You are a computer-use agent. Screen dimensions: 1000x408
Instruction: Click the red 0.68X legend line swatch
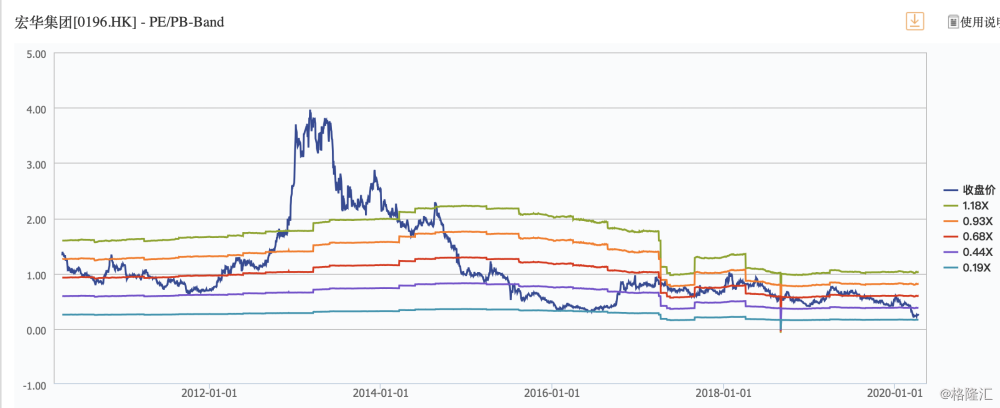click(952, 237)
